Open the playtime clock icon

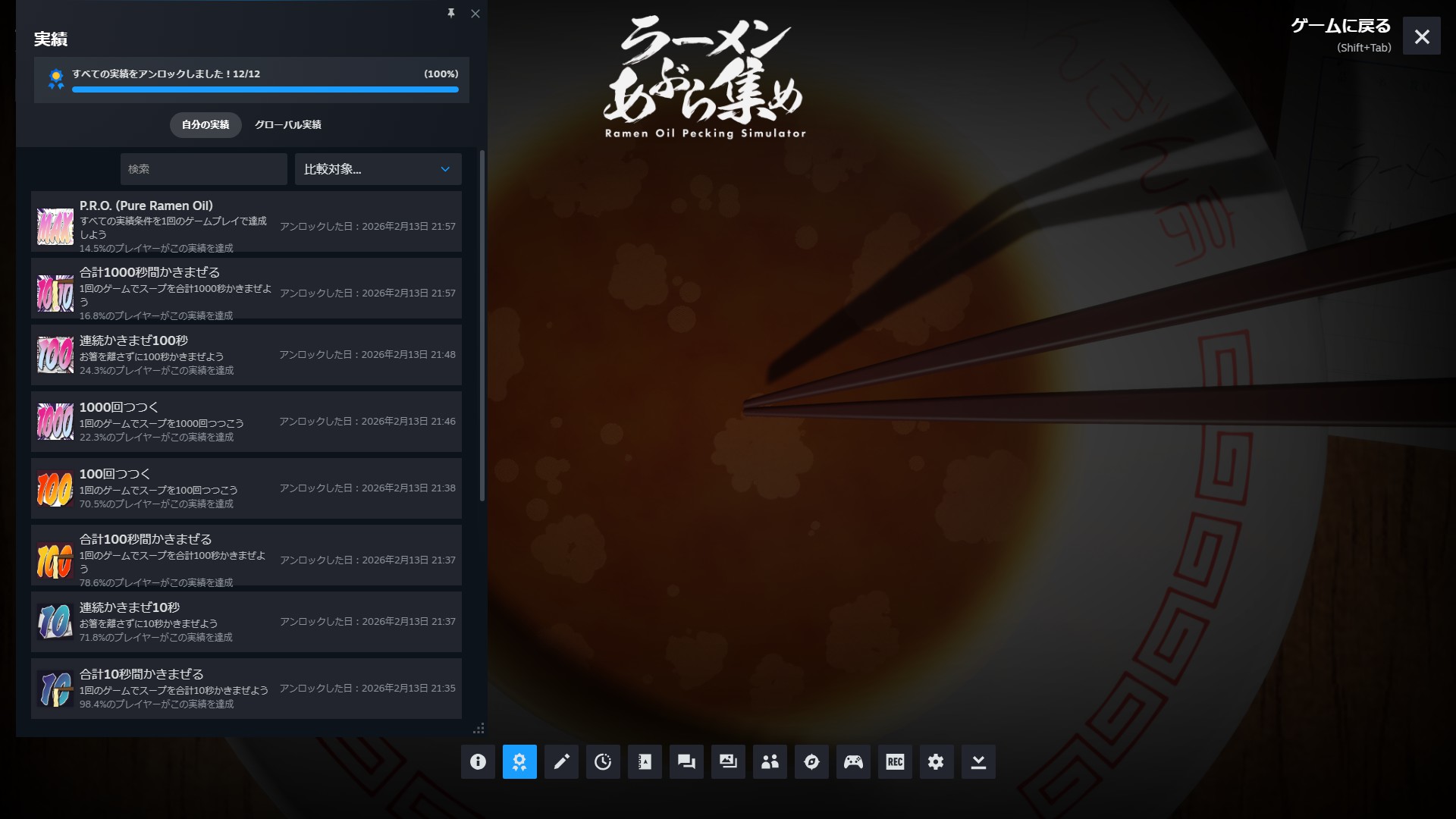click(x=603, y=761)
